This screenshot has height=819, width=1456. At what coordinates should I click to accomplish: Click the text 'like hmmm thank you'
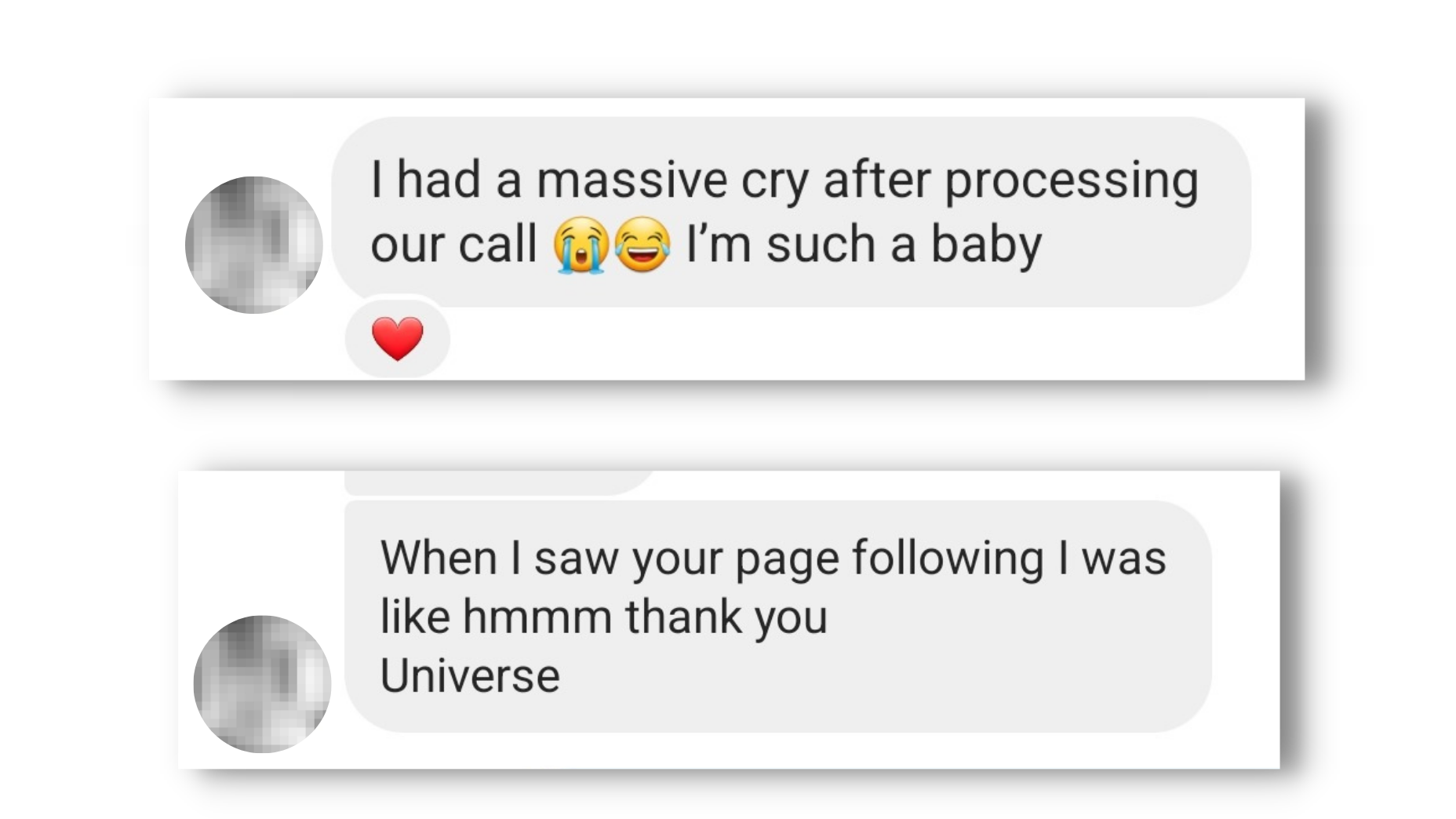coord(603,617)
